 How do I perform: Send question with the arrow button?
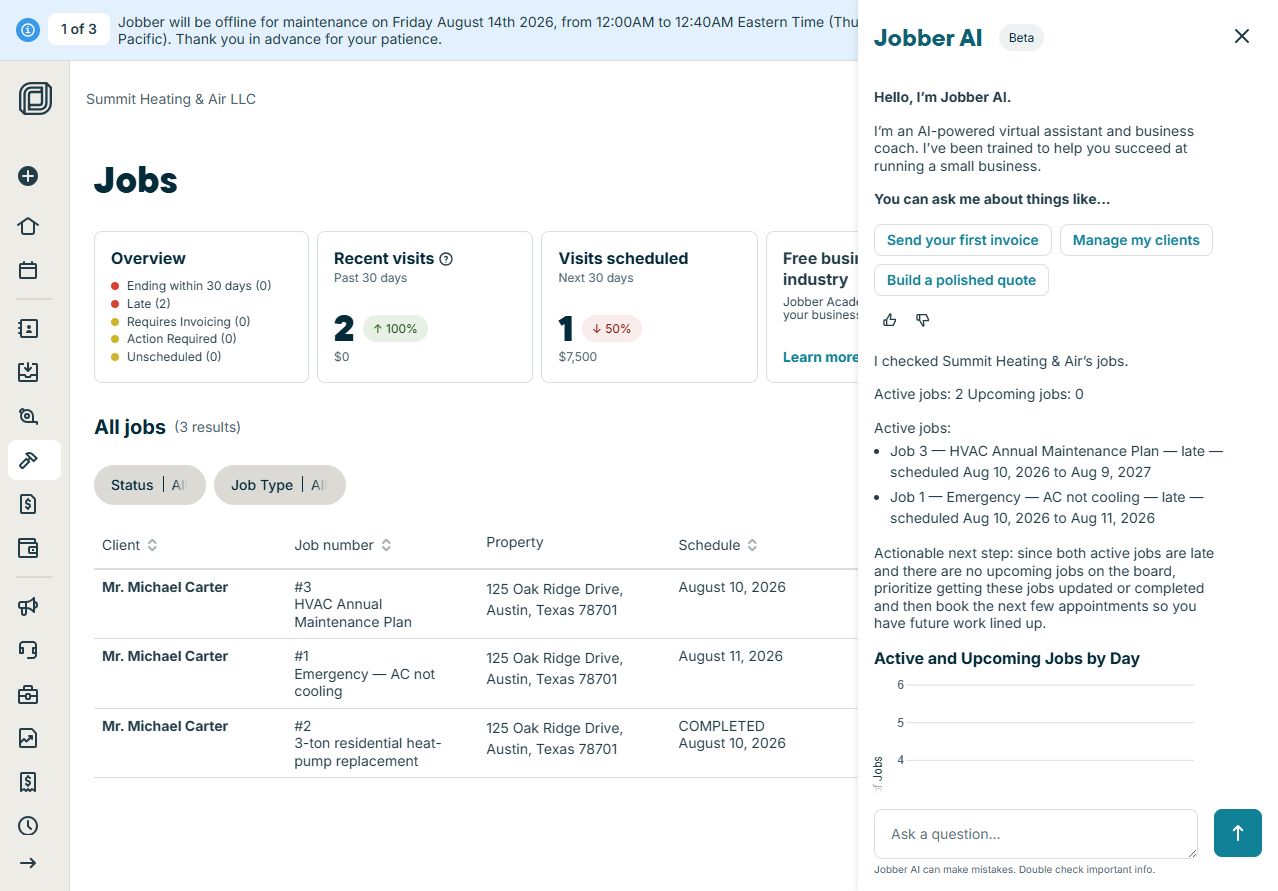[x=1238, y=833]
